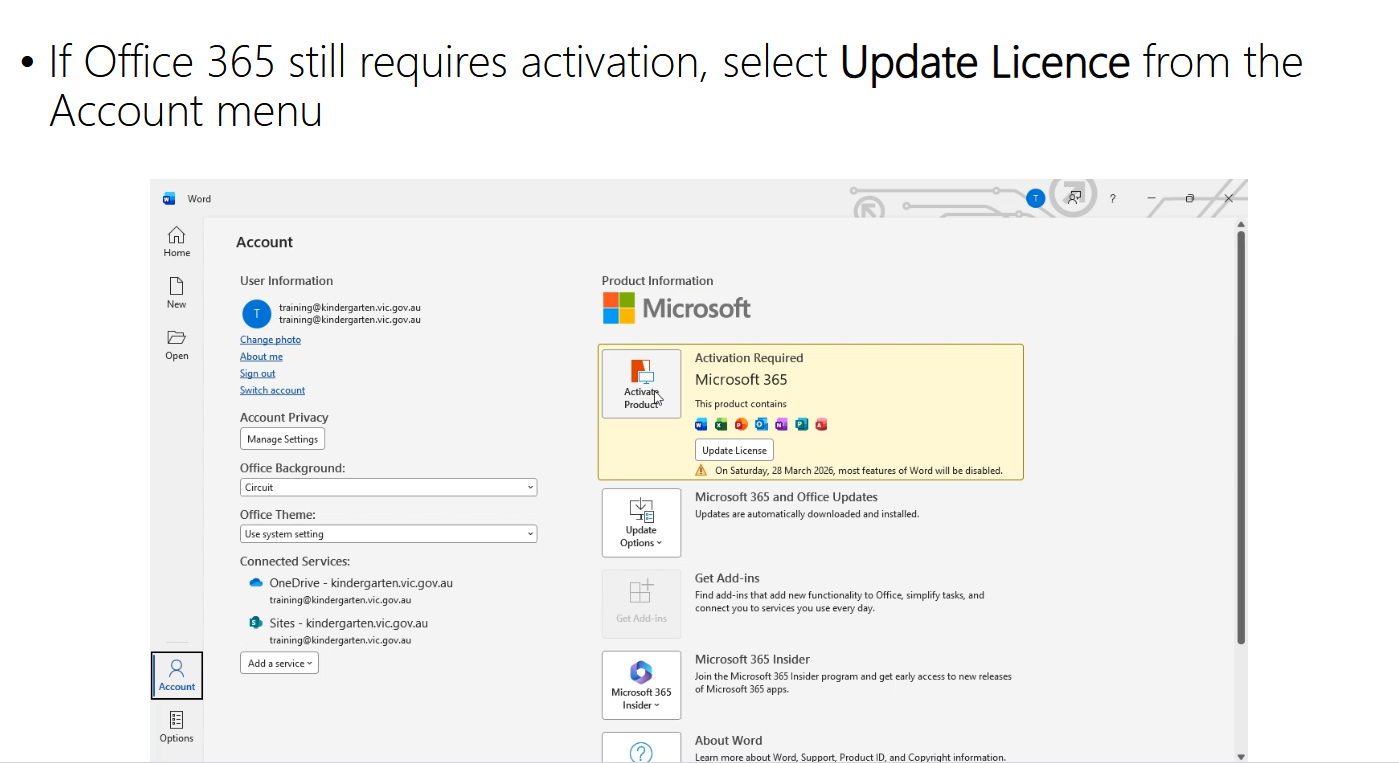Open the Office Theme dropdown
This screenshot has height=763, width=1399.
[388, 534]
